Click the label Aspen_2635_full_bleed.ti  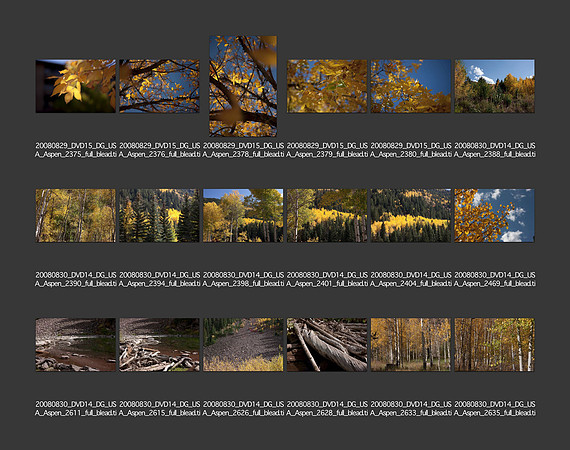point(494,408)
